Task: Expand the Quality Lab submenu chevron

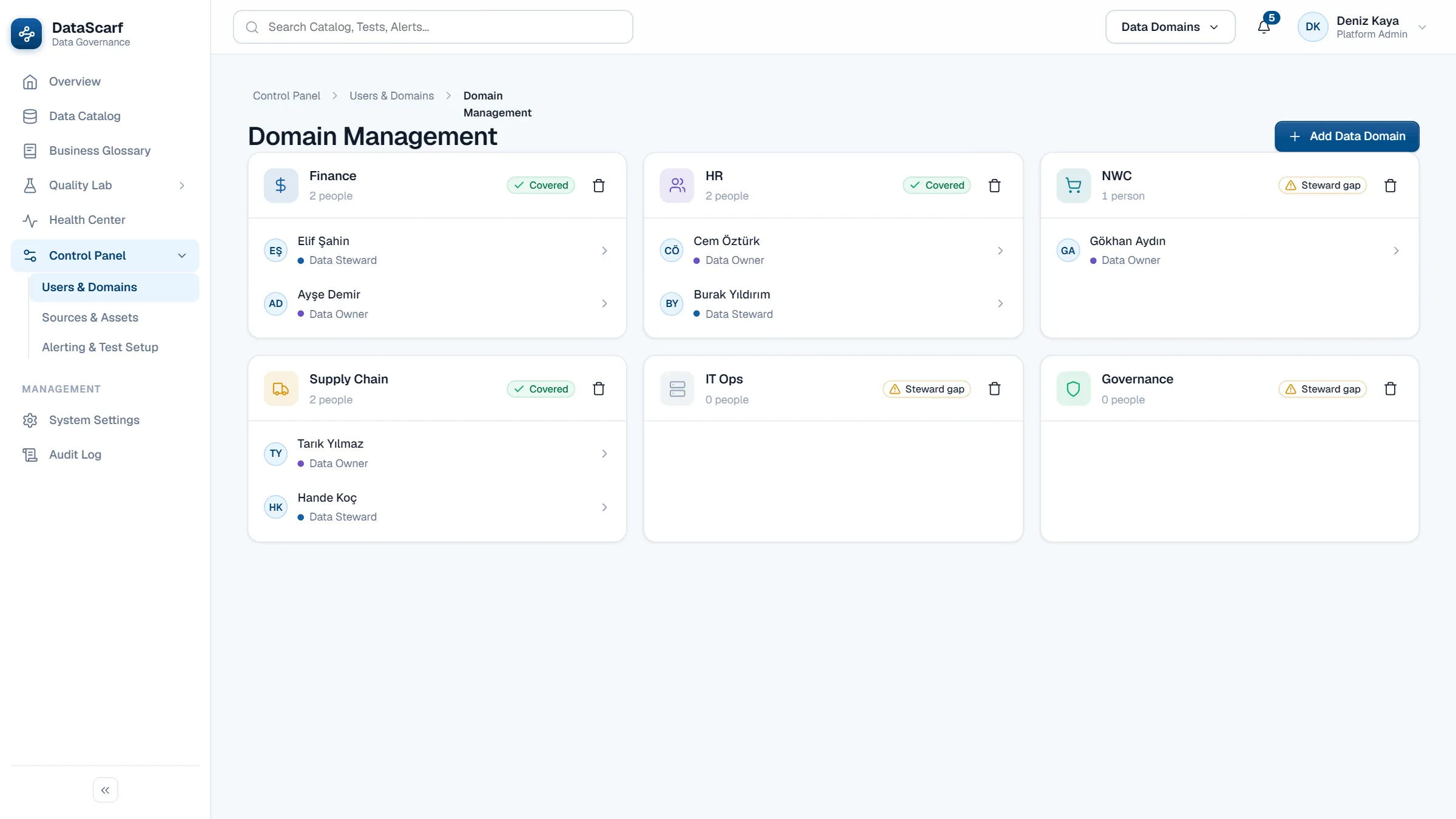Action: click(182, 186)
